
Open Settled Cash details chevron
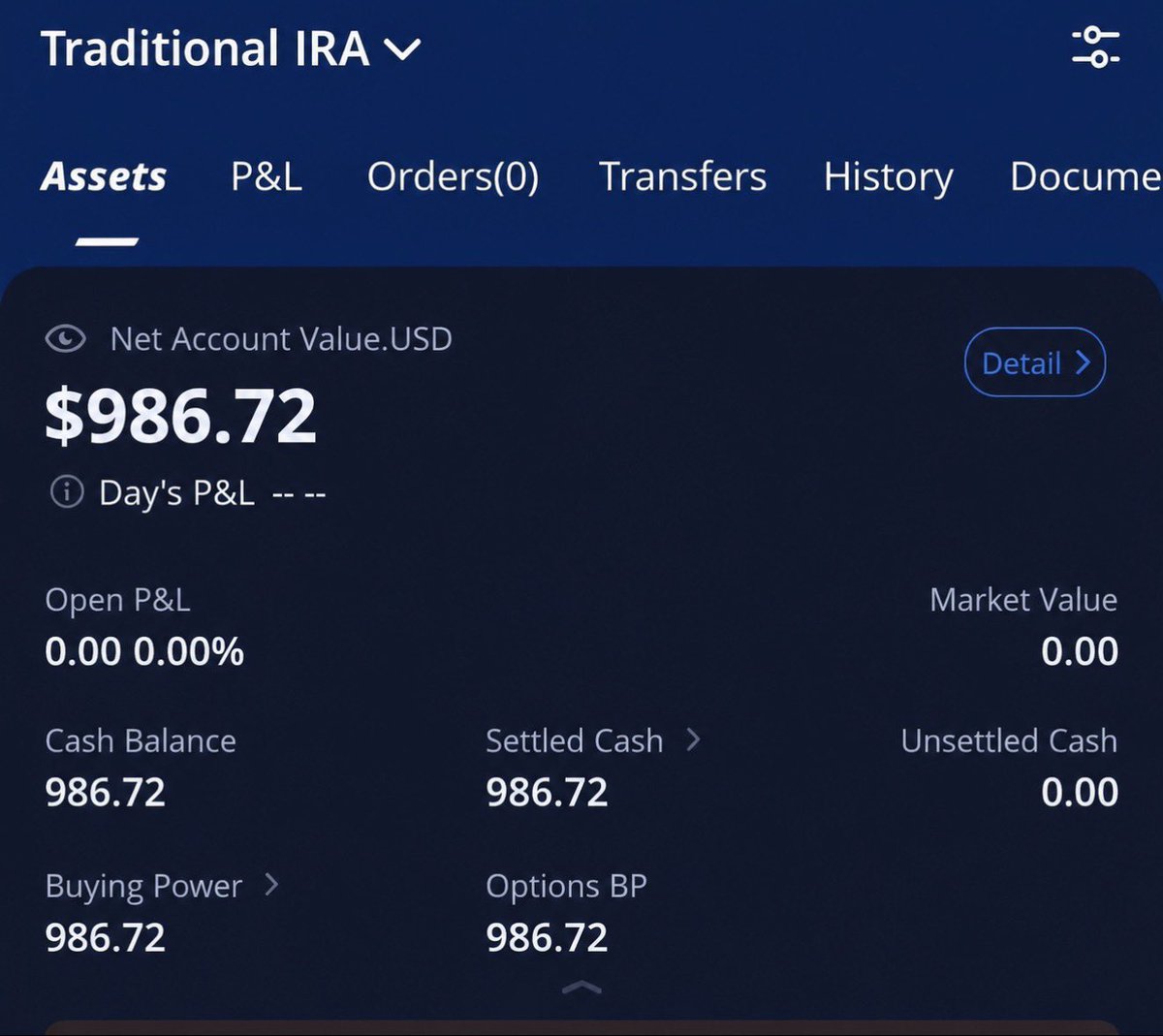692,740
